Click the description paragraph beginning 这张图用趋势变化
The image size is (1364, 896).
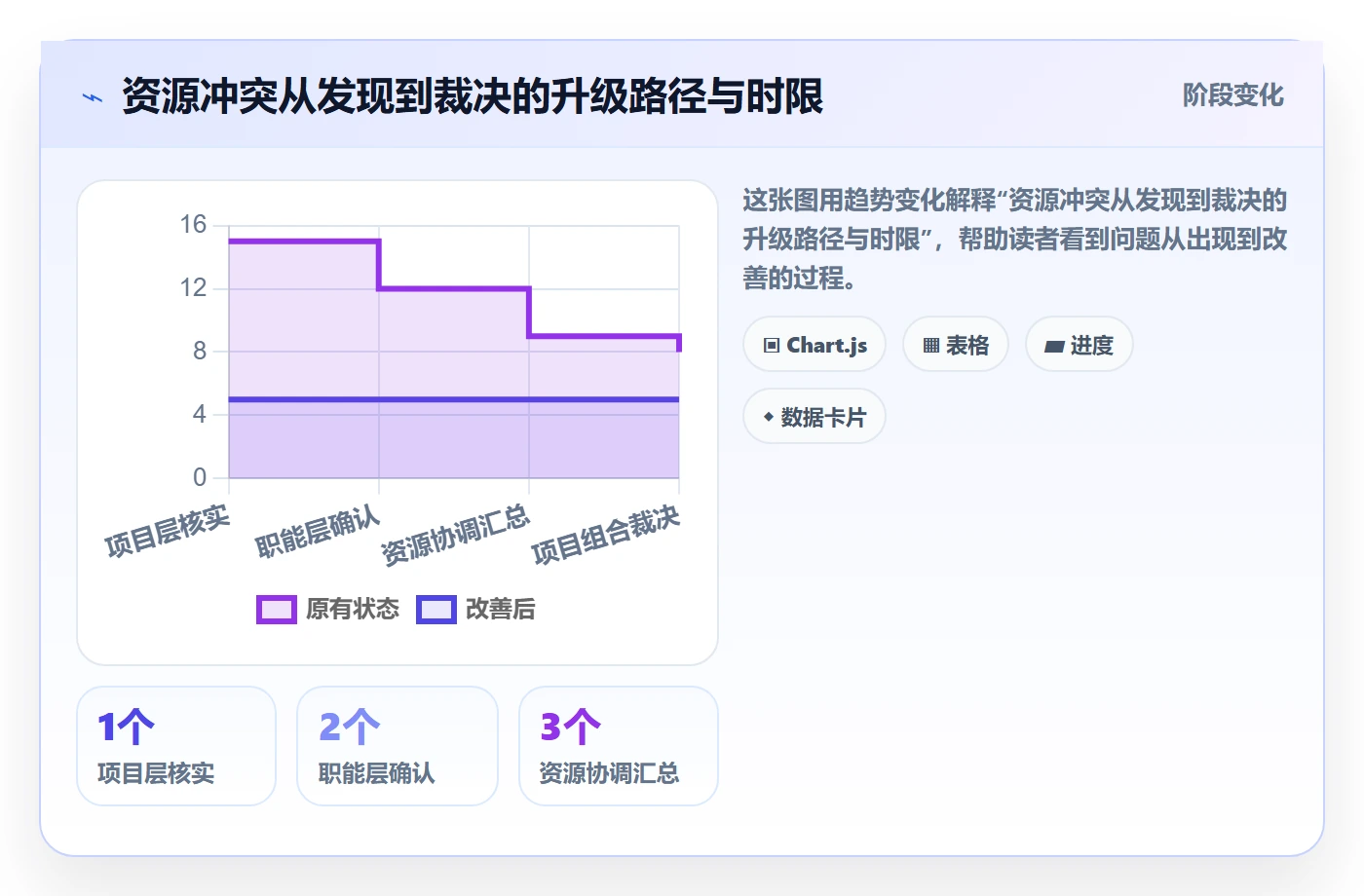coord(1014,240)
